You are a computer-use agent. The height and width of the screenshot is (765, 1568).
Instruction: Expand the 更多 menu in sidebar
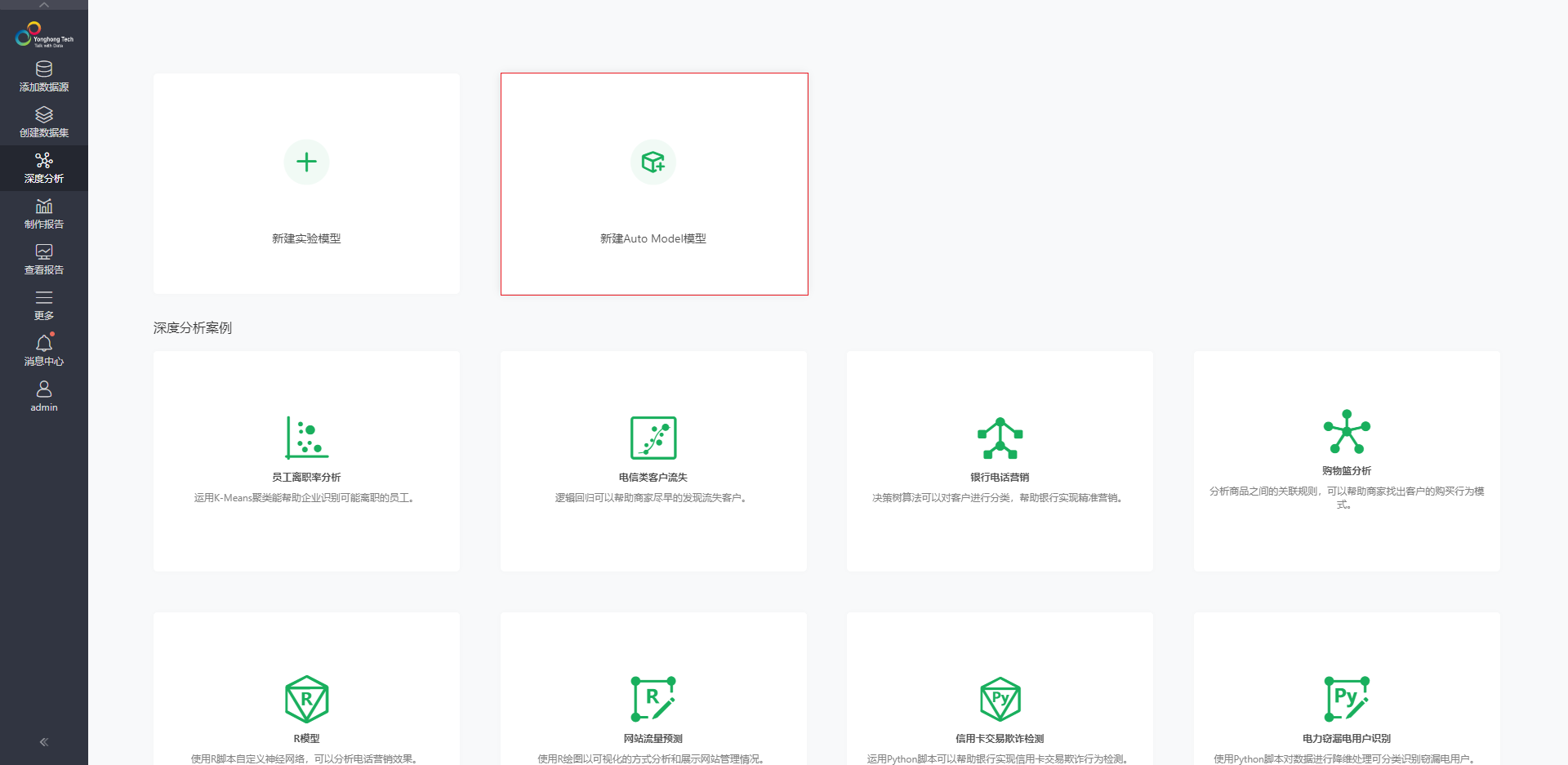pyautogui.click(x=44, y=305)
